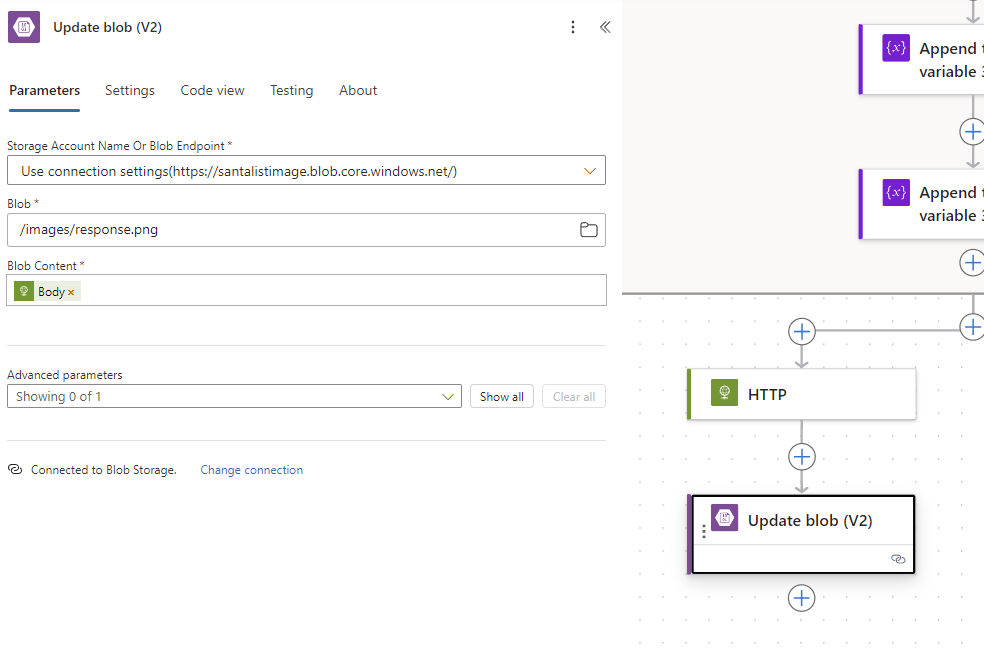Open the Code view tab
This screenshot has height=658, width=984.
coord(212,90)
